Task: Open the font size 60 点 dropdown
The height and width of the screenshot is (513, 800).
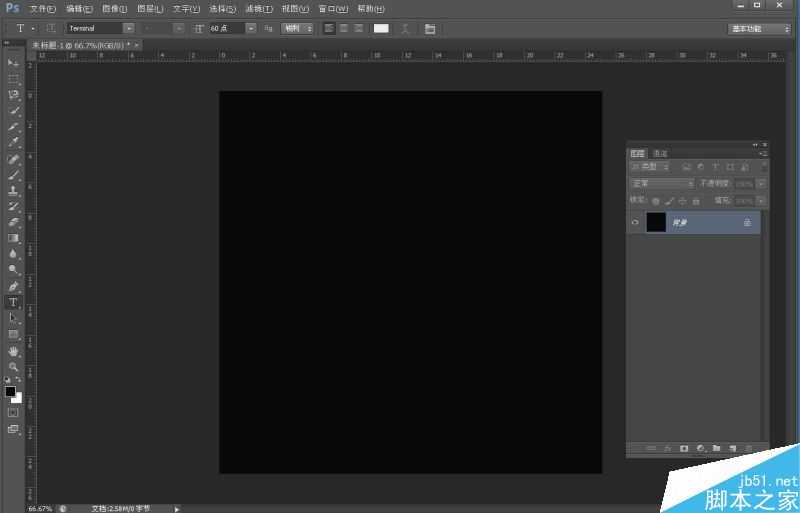Action: click(x=250, y=29)
